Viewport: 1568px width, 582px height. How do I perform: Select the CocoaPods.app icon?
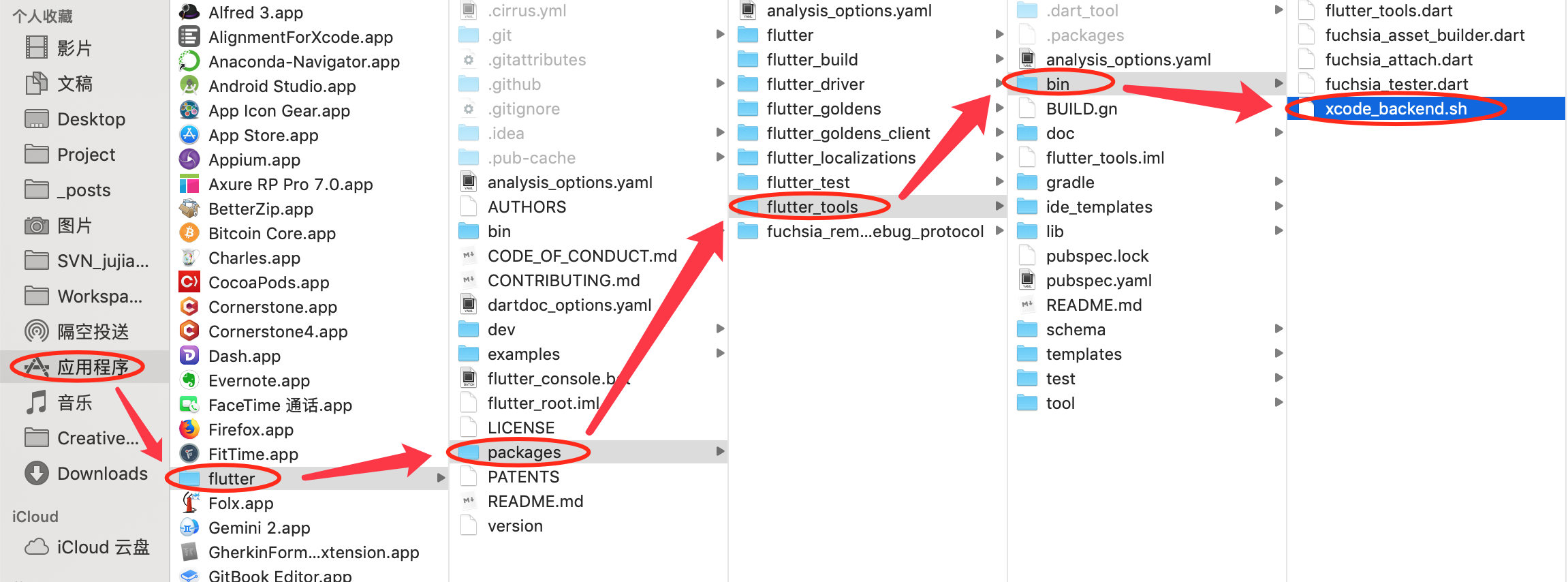189,282
